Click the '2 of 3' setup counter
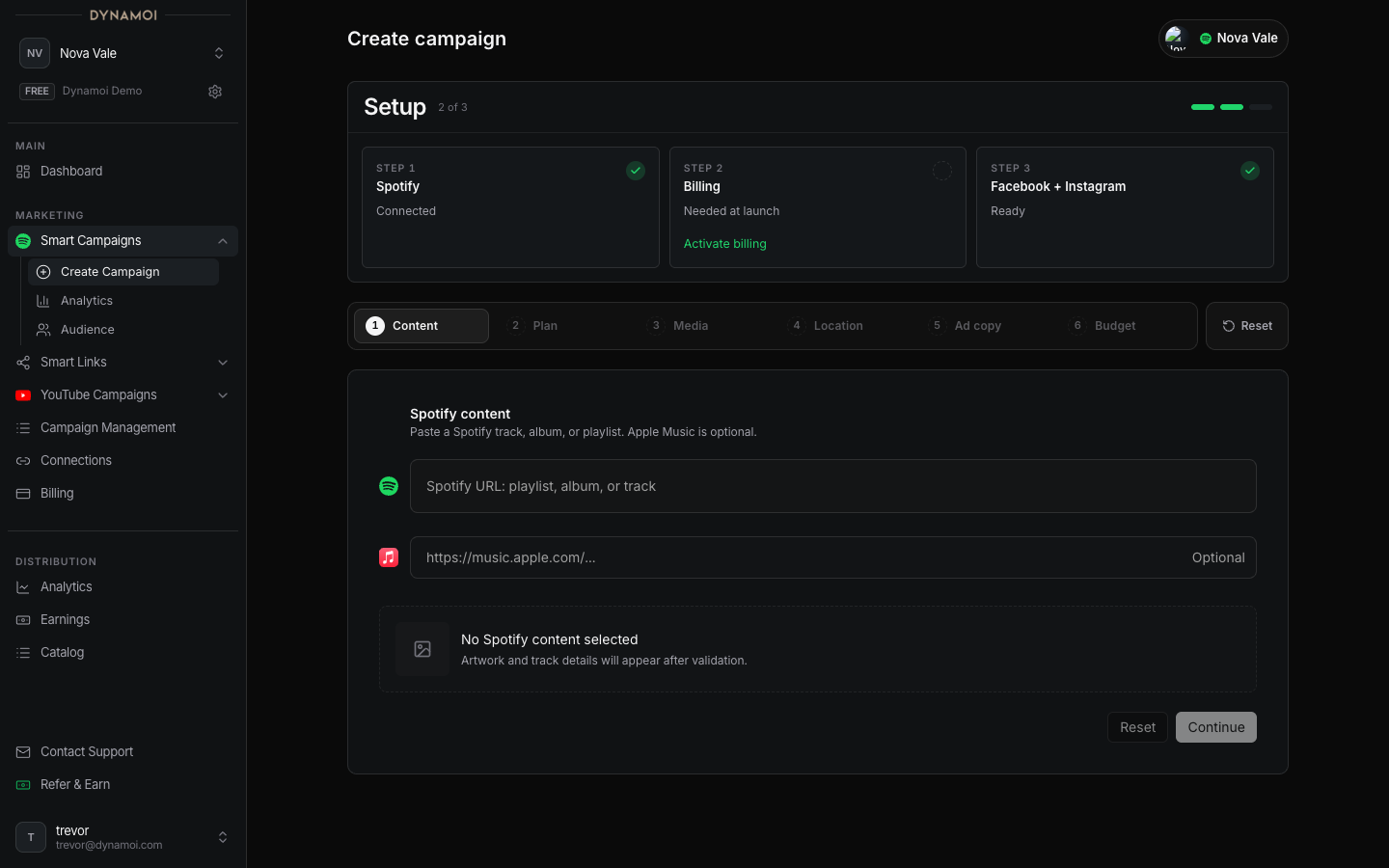1389x868 pixels. (452, 108)
